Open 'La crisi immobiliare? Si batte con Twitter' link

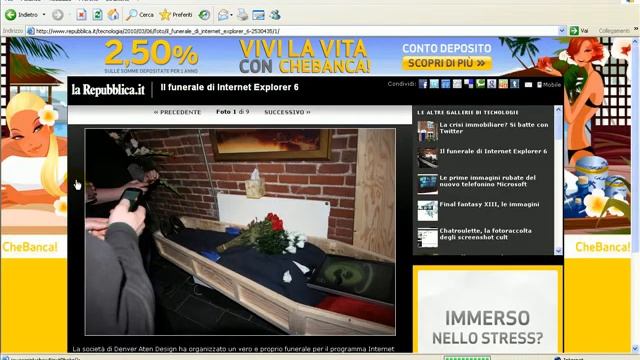tap(494, 128)
